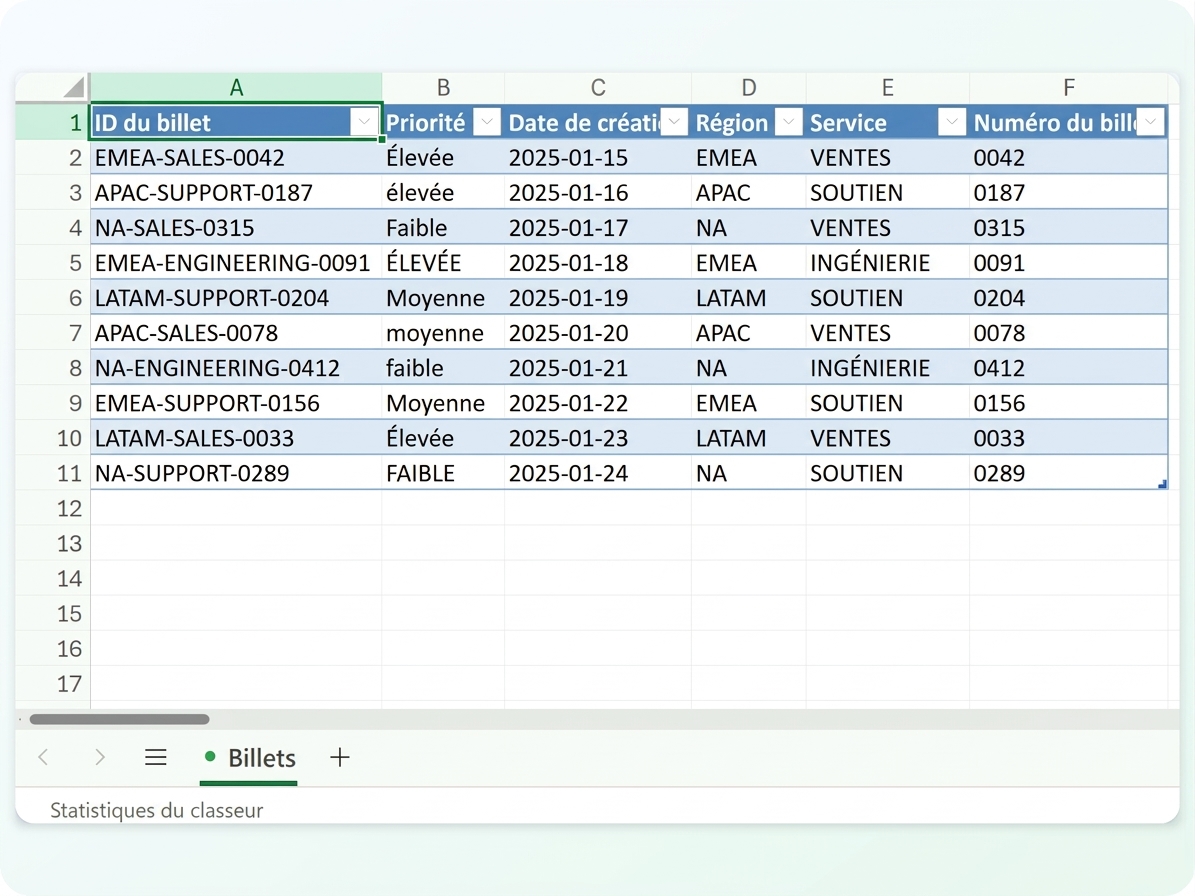The width and height of the screenshot is (1195, 896).
Task: Go to previous sheet arrow
Action: (43, 757)
